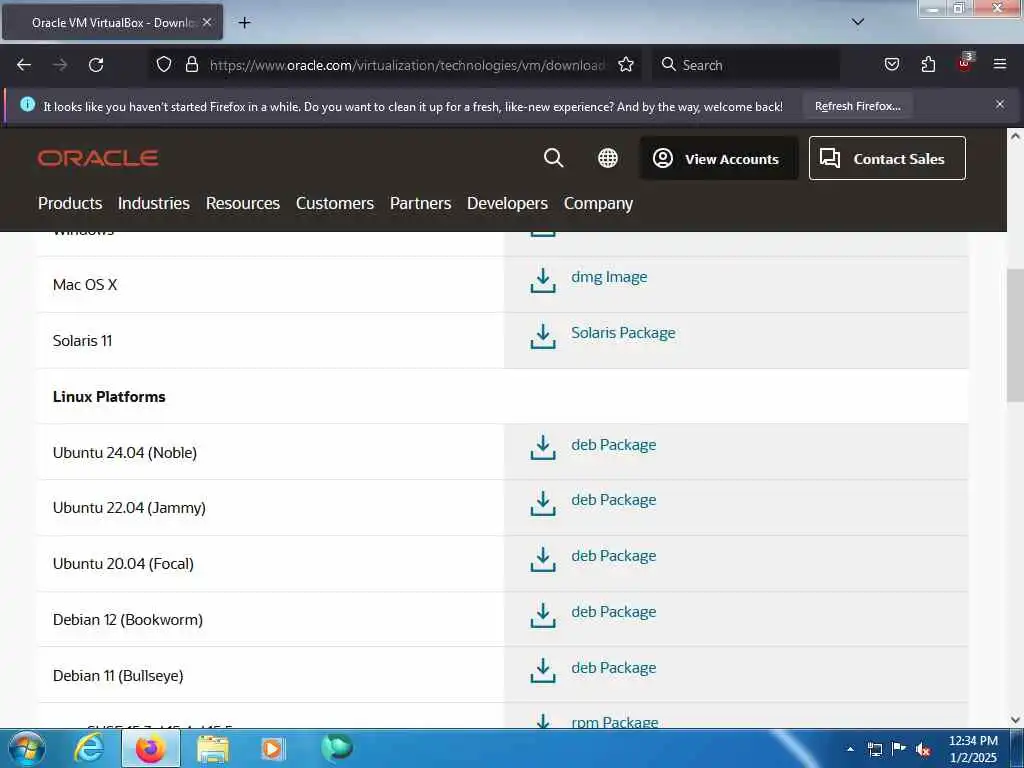Image resolution: width=1024 pixels, height=768 pixels.
Task: Click the site security padlock icon
Action: point(191,65)
